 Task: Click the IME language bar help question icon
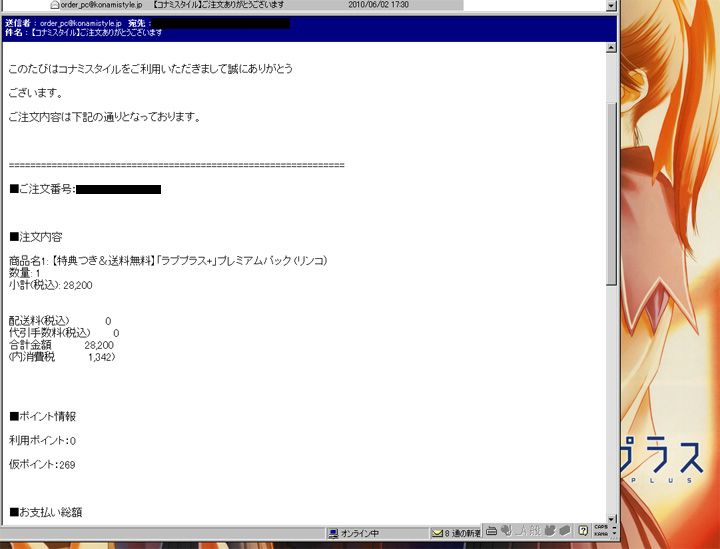pos(583,531)
